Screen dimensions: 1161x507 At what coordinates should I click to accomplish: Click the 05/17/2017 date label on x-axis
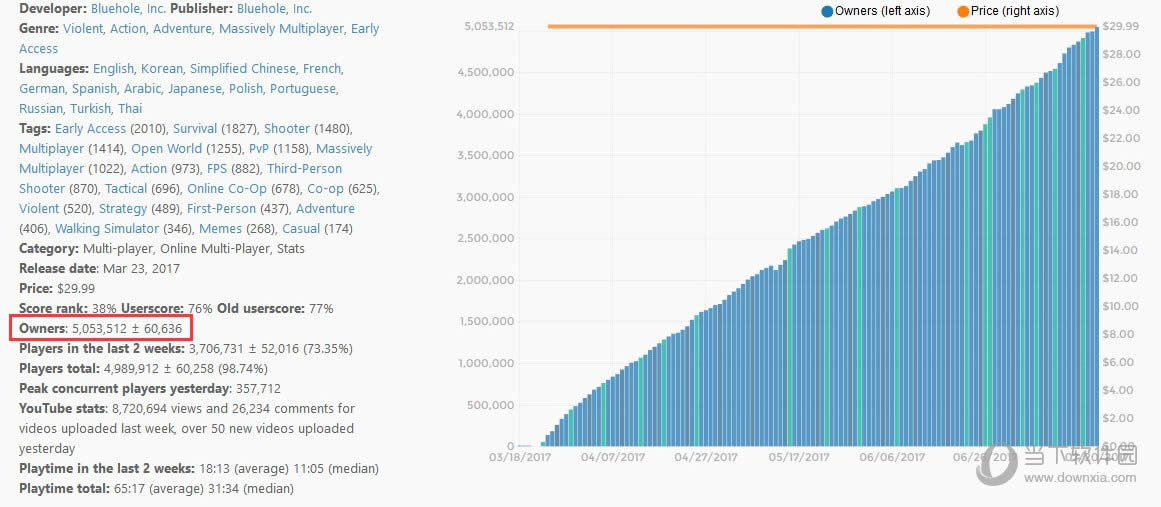click(x=798, y=457)
